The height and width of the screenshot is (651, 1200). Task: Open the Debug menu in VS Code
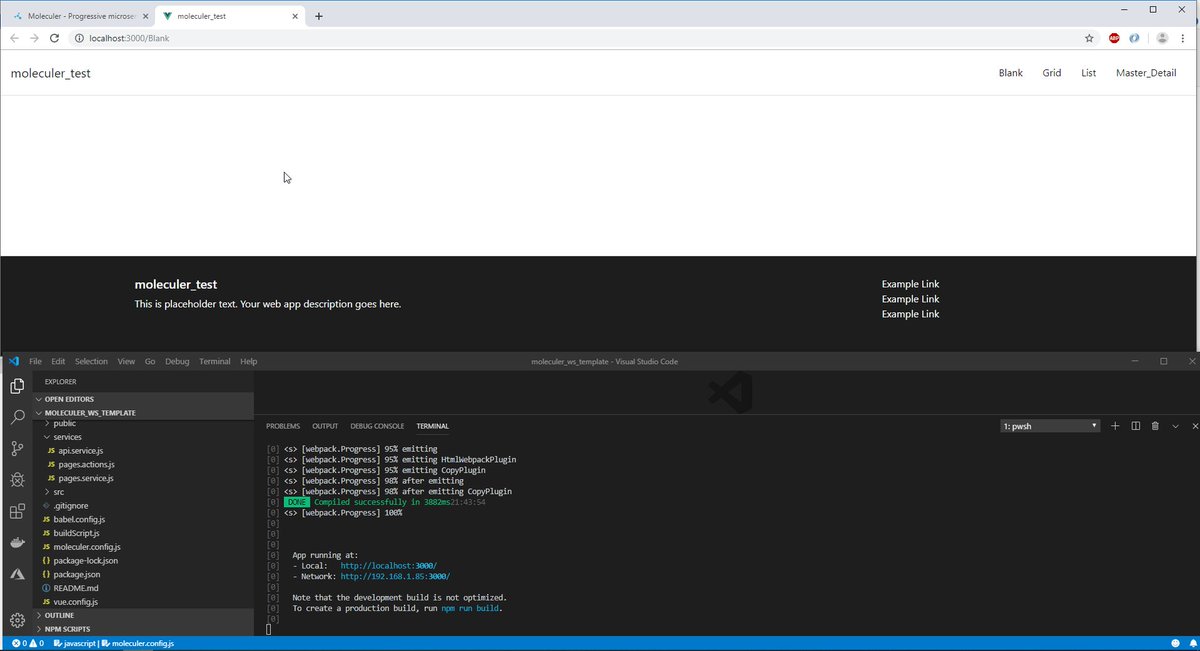pyautogui.click(x=177, y=361)
